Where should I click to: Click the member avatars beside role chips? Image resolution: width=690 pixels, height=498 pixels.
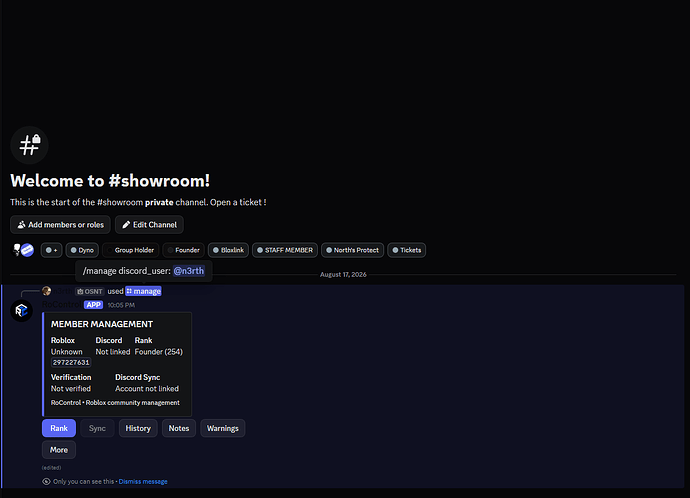click(23, 250)
